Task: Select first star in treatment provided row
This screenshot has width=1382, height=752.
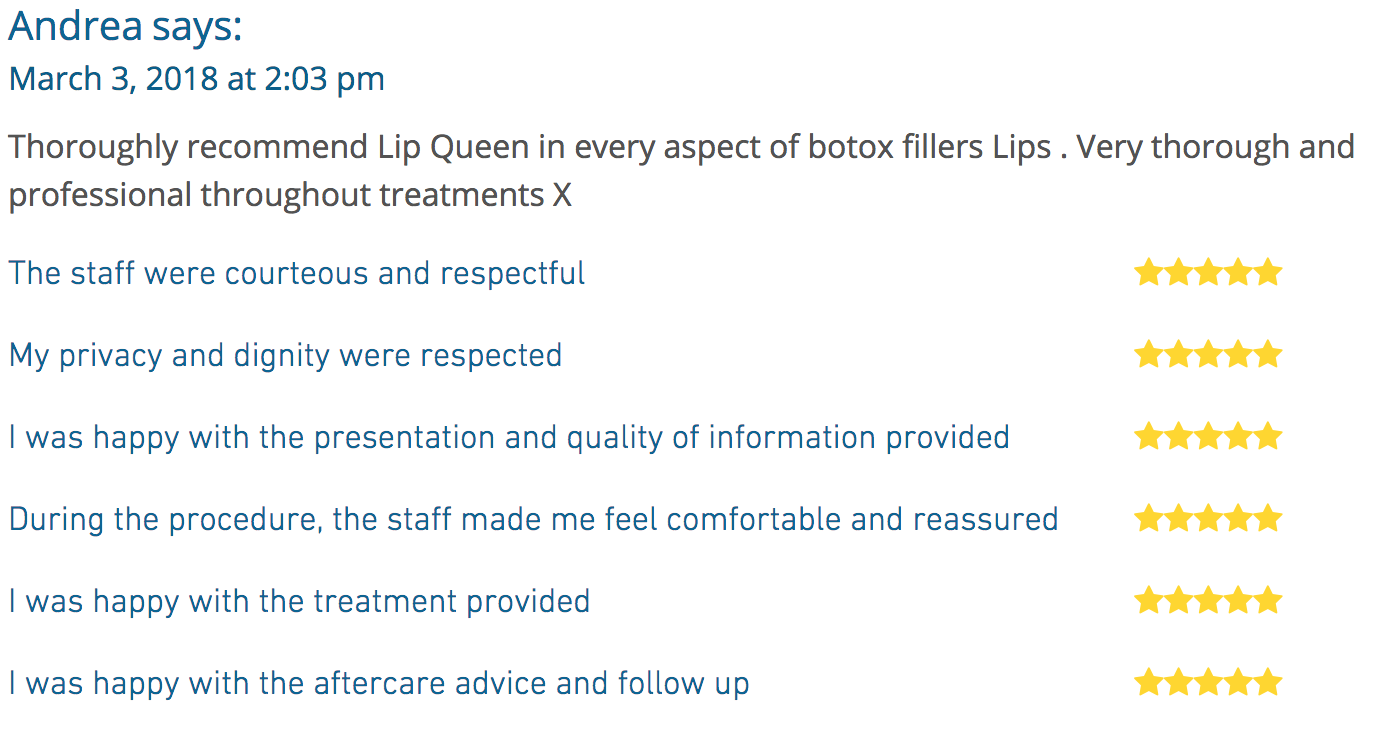Action: [1148, 600]
